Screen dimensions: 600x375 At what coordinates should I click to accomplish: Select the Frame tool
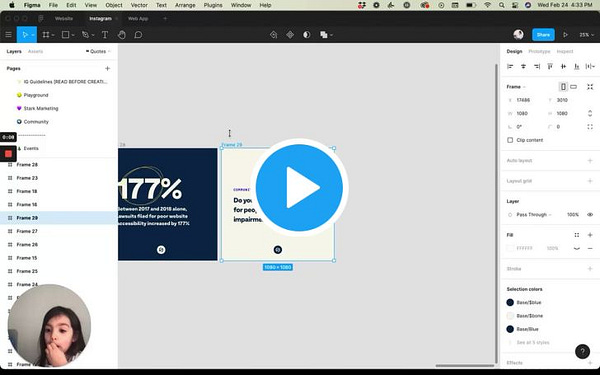(46, 35)
